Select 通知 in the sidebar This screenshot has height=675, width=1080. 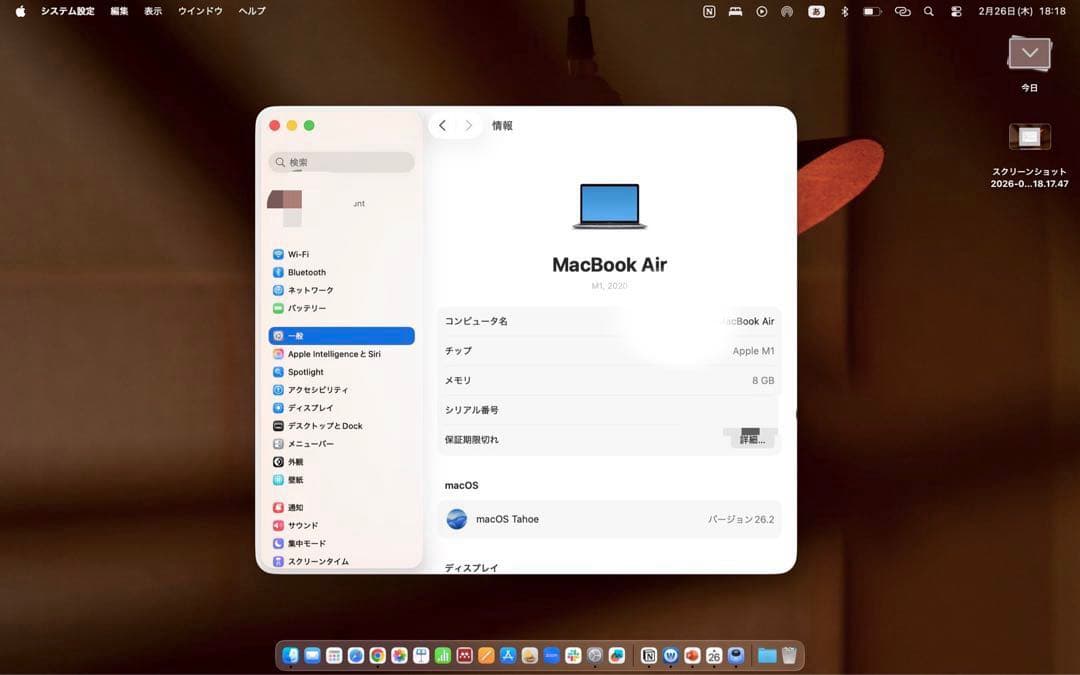coord(342,507)
